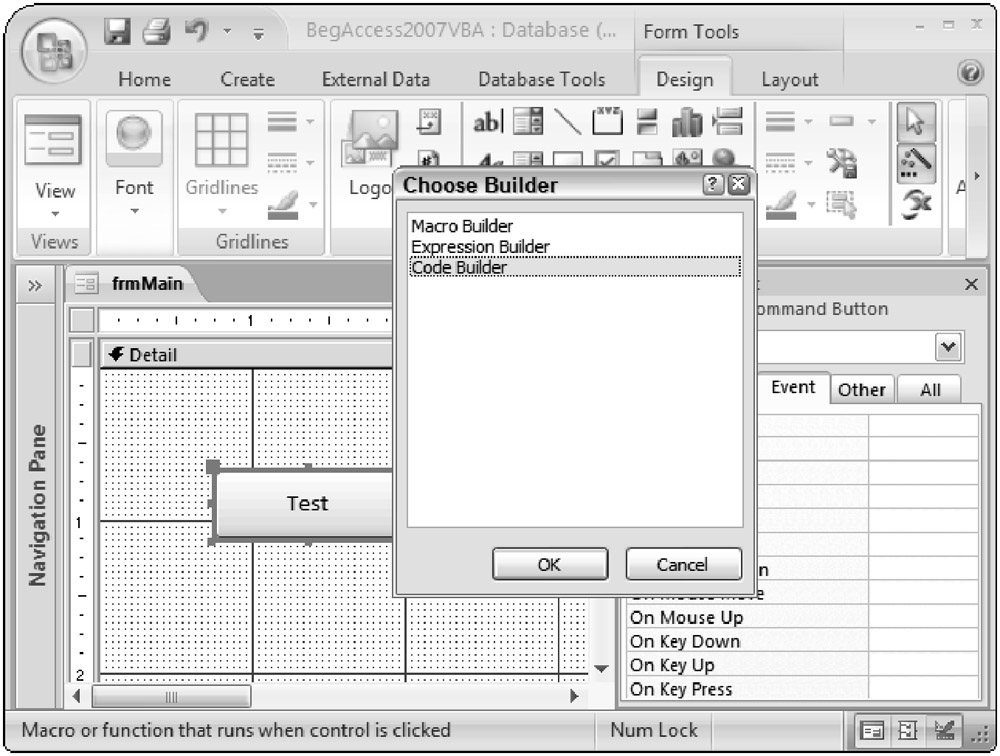Open the Microsoft Access Help icon
This screenshot has width=1000, height=756.
click(969, 73)
